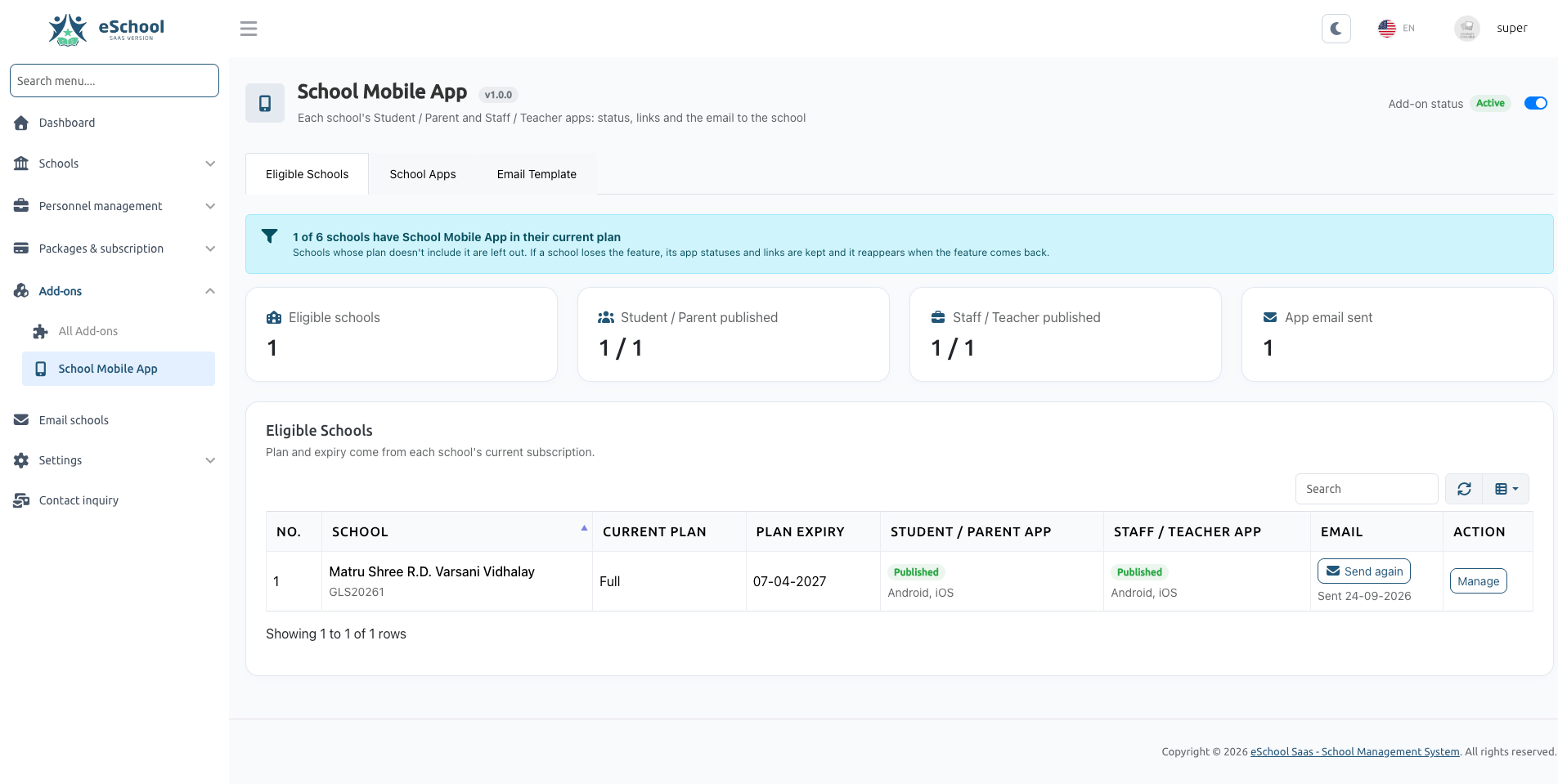Screen dimensions: 1558x784
Task: Click the Student / Parent published people icon
Action: [x=606, y=317]
